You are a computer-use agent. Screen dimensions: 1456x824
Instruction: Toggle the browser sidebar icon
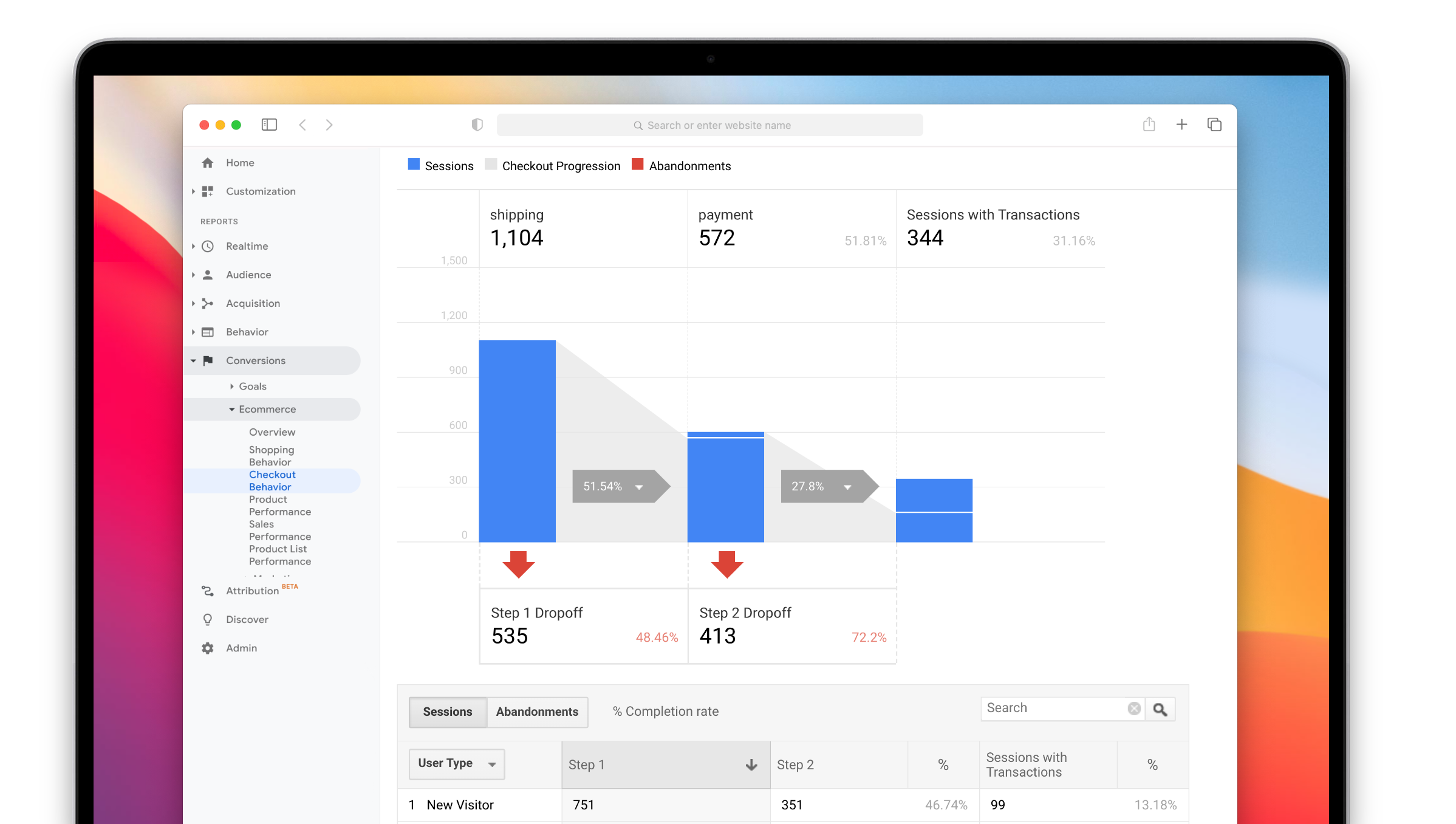[269, 125]
